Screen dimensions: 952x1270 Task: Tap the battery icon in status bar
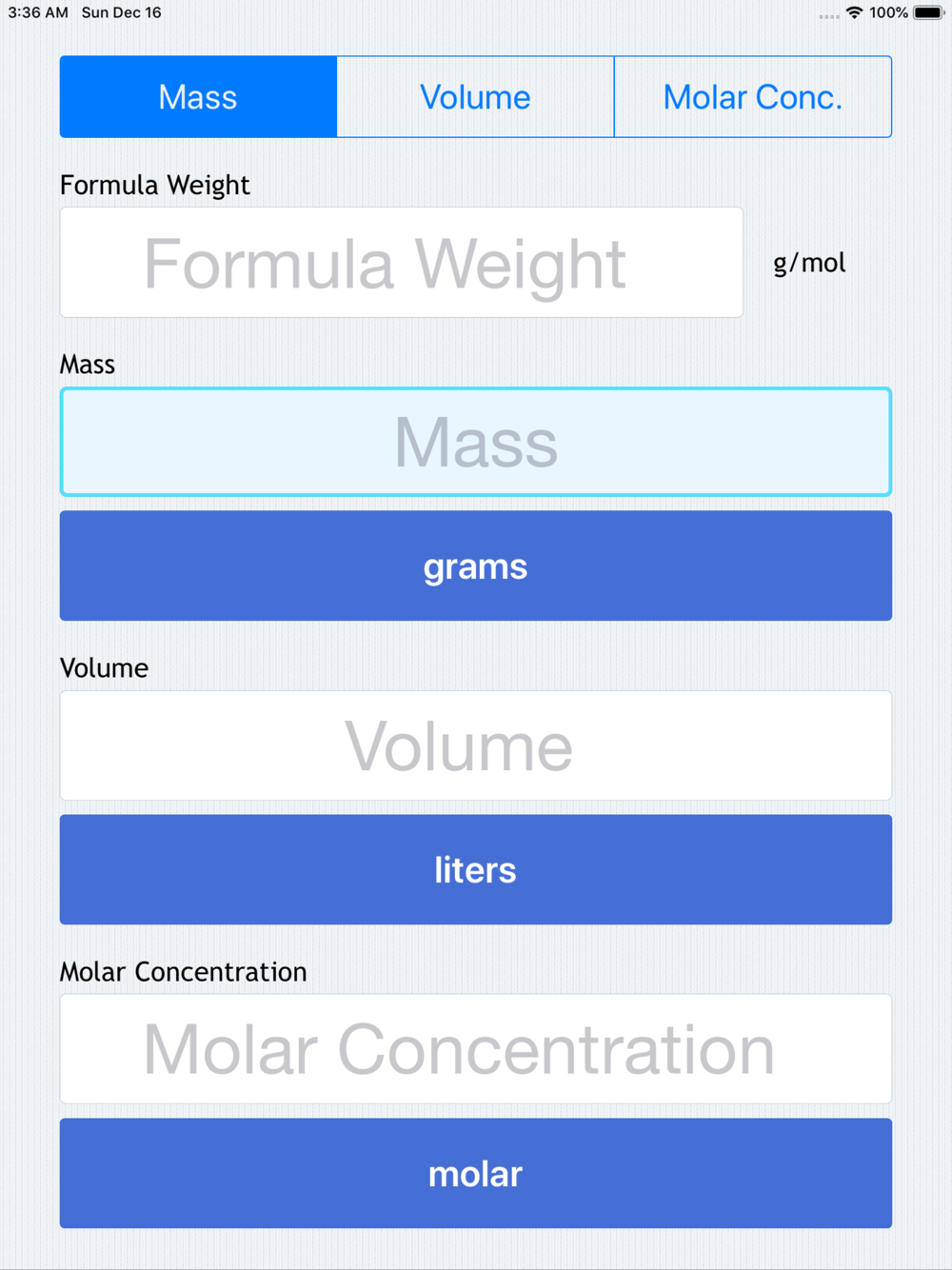coord(928,12)
